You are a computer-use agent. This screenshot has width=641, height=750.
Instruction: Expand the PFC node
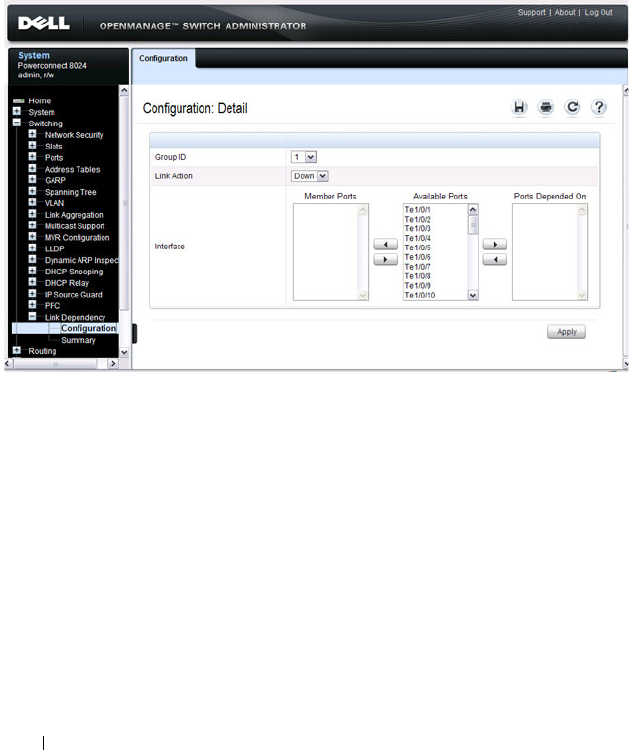(x=32, y=305)
